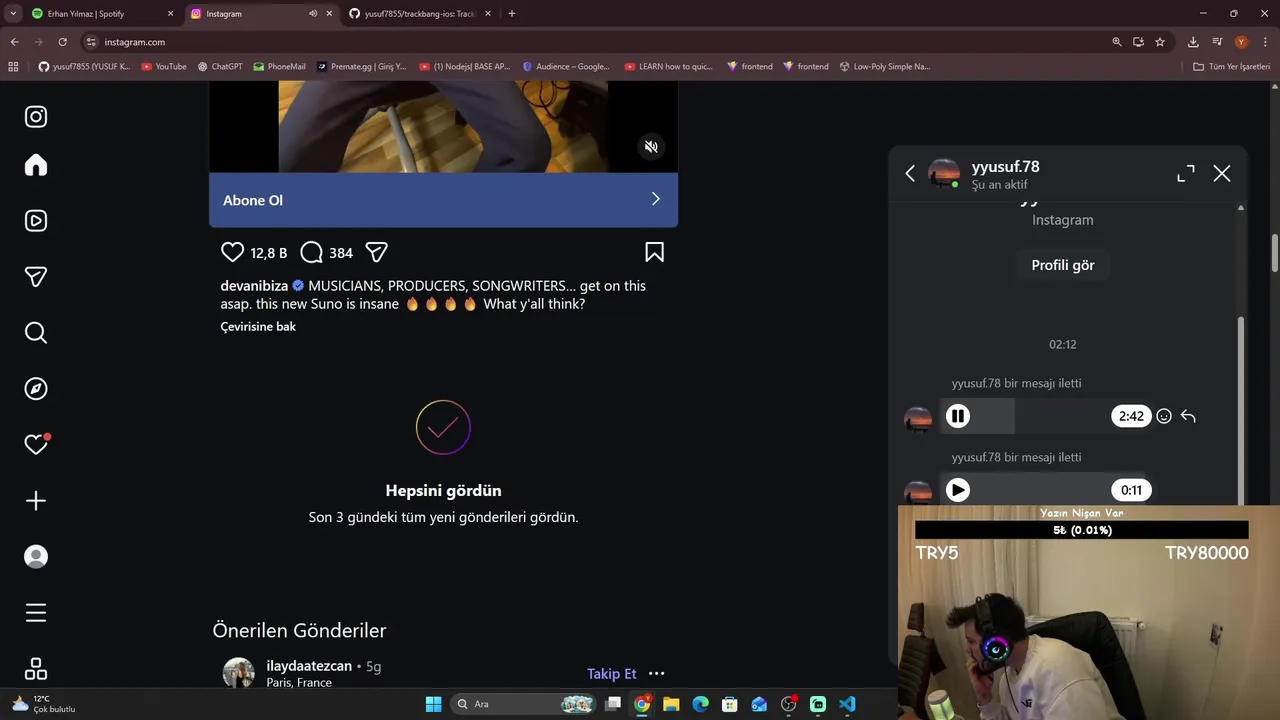Expand the chat to full view

point(1186,173)
